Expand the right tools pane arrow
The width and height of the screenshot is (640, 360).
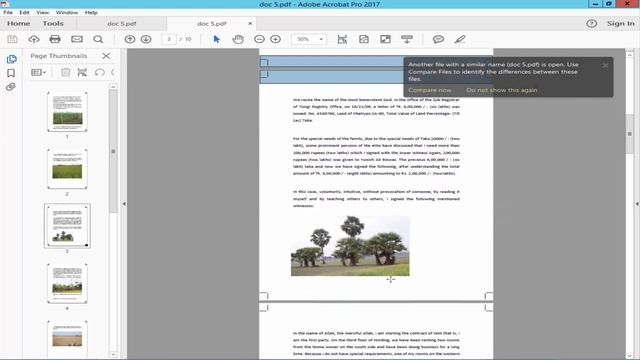tap(637, 204)
